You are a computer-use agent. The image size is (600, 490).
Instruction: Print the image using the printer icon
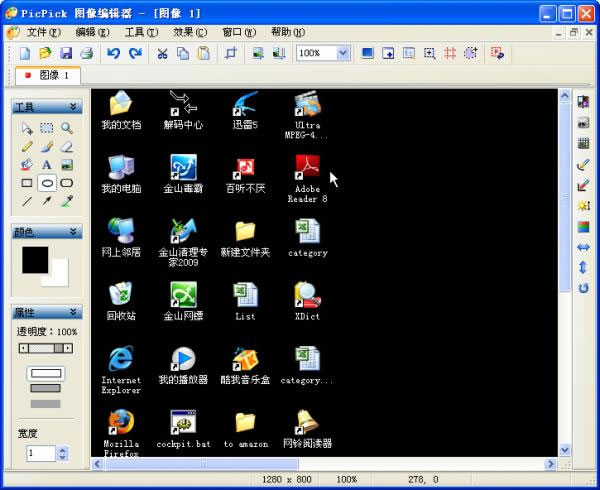click(x=87, y=53)
